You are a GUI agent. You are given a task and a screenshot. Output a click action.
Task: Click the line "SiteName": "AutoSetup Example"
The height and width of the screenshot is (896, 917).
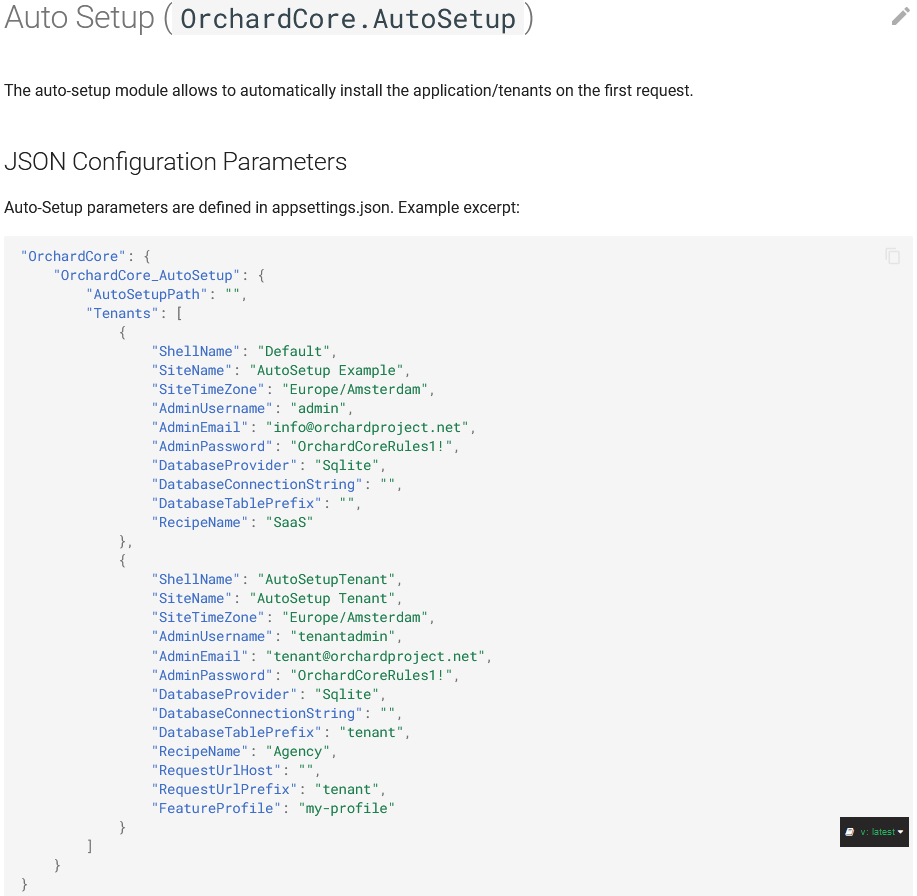coord(281,371)
